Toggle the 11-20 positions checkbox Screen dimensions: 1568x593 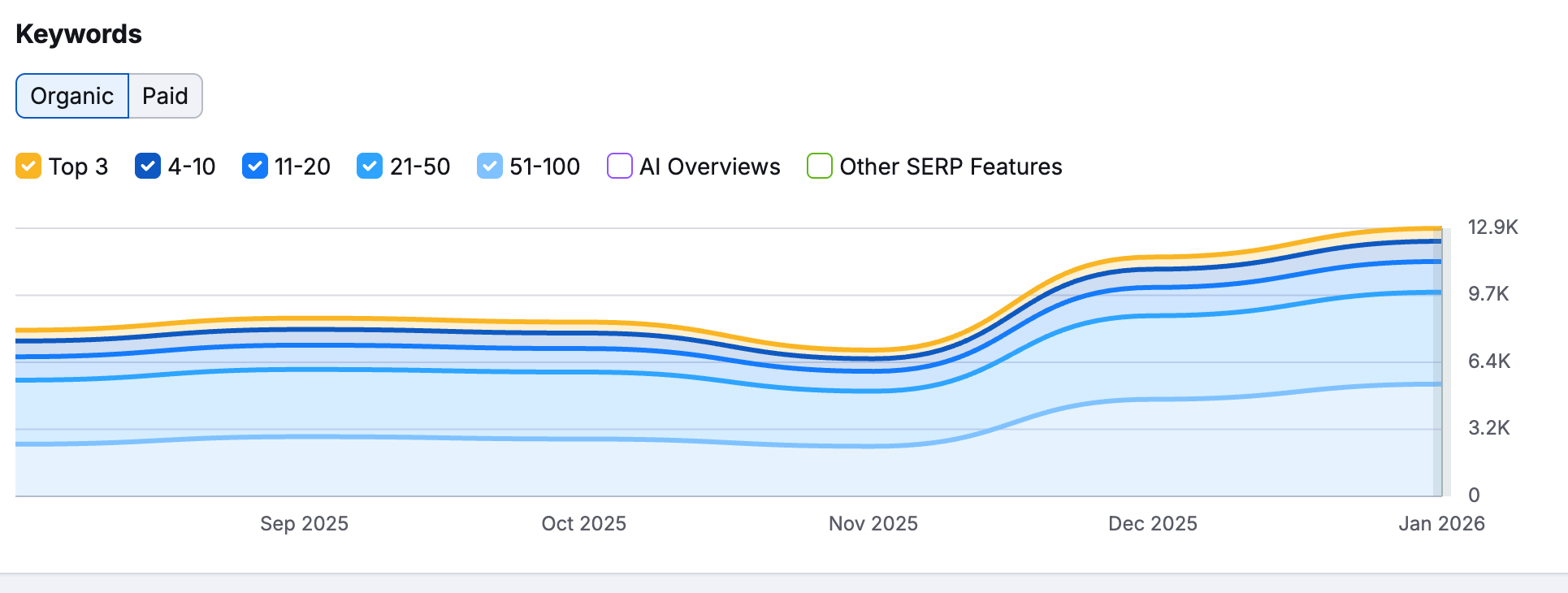point(255,166)
